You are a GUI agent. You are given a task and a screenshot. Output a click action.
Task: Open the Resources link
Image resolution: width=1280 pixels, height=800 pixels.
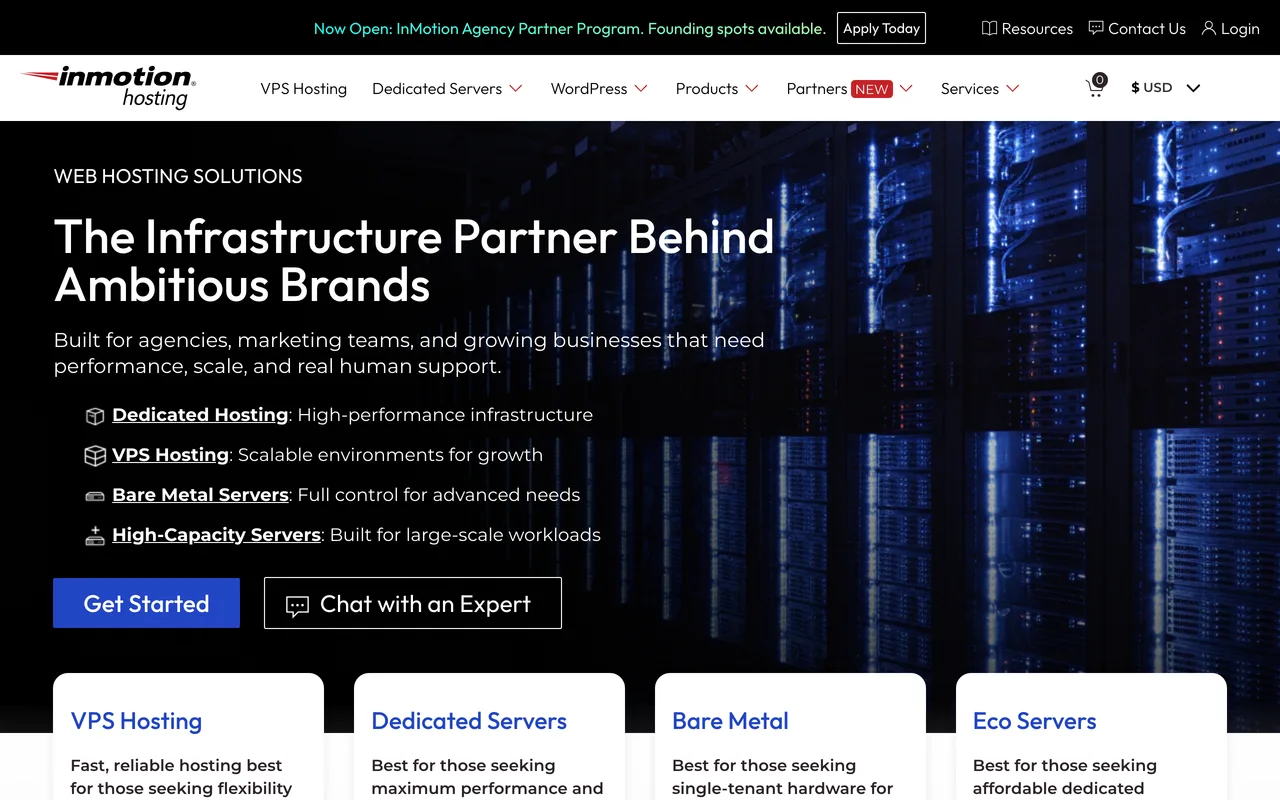(1037, 28)
